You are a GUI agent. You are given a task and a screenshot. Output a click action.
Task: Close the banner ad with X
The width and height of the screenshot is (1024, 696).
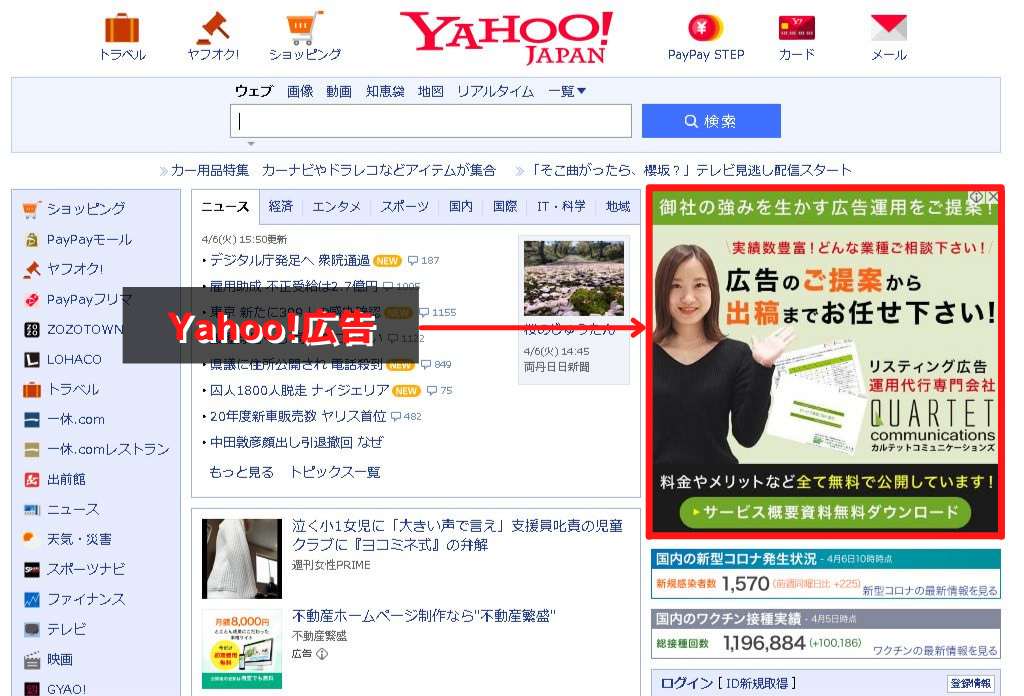(x=993, y=196)
